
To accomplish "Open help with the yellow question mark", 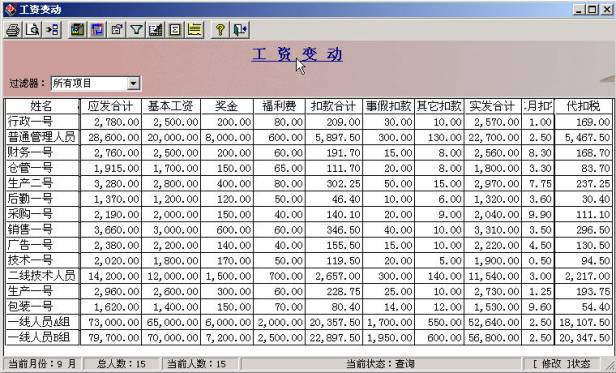I will pos(220,30).
